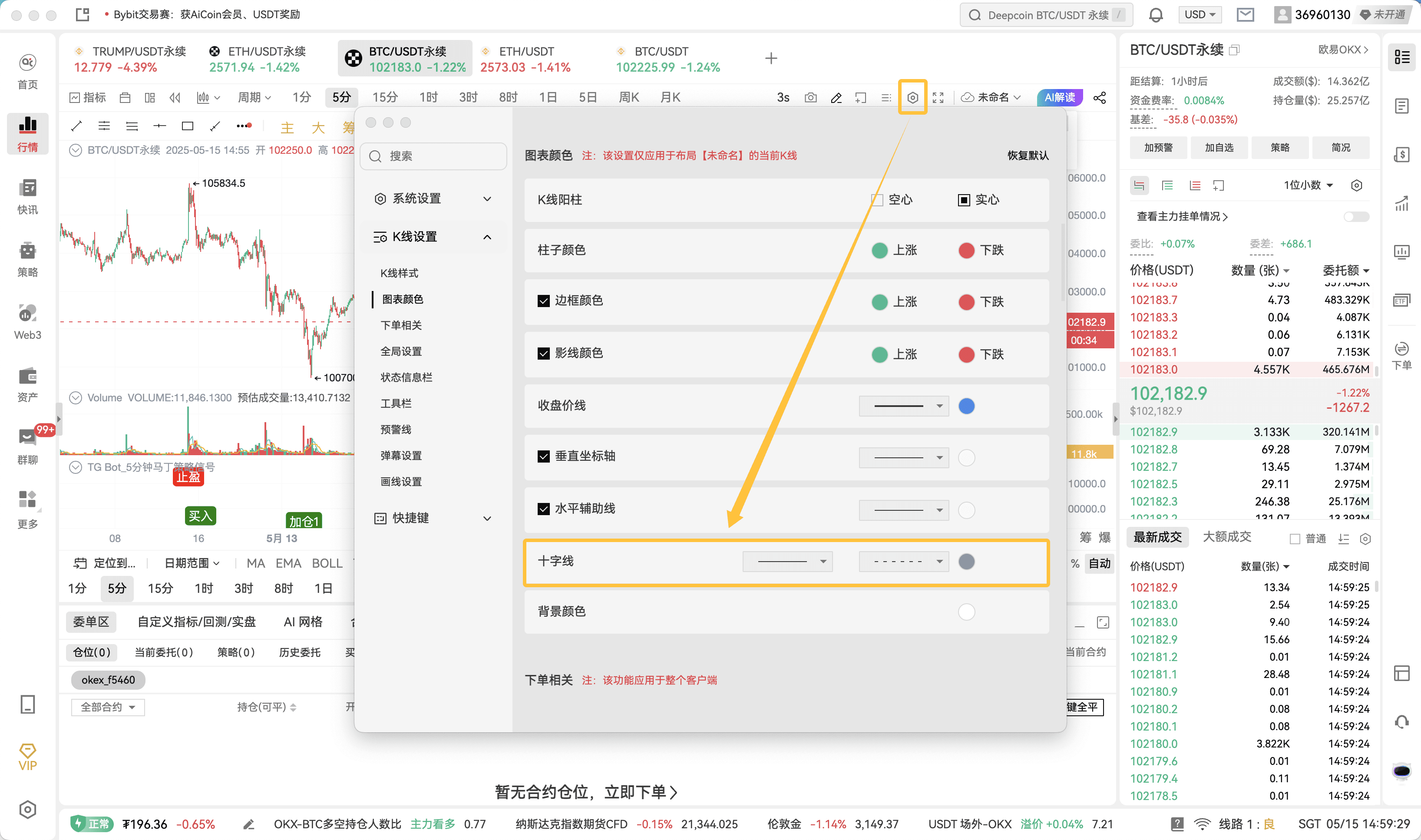This screenshot has height=840, width=1421.
Task: Uncheck the 影线颜色 checkbox
Action: (543, 353)
